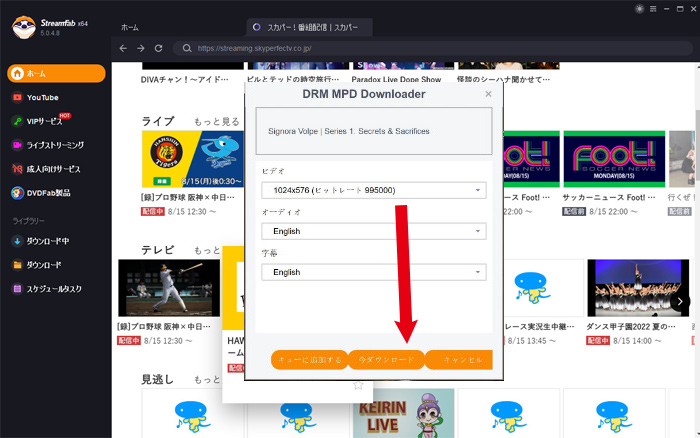Click the scheduled task icon

[17, 289]
